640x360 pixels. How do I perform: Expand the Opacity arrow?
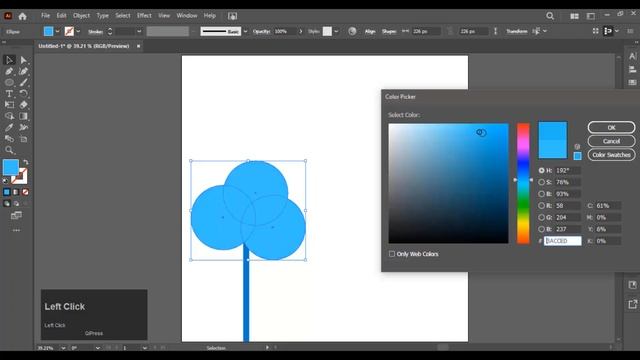tap(301, 31)
